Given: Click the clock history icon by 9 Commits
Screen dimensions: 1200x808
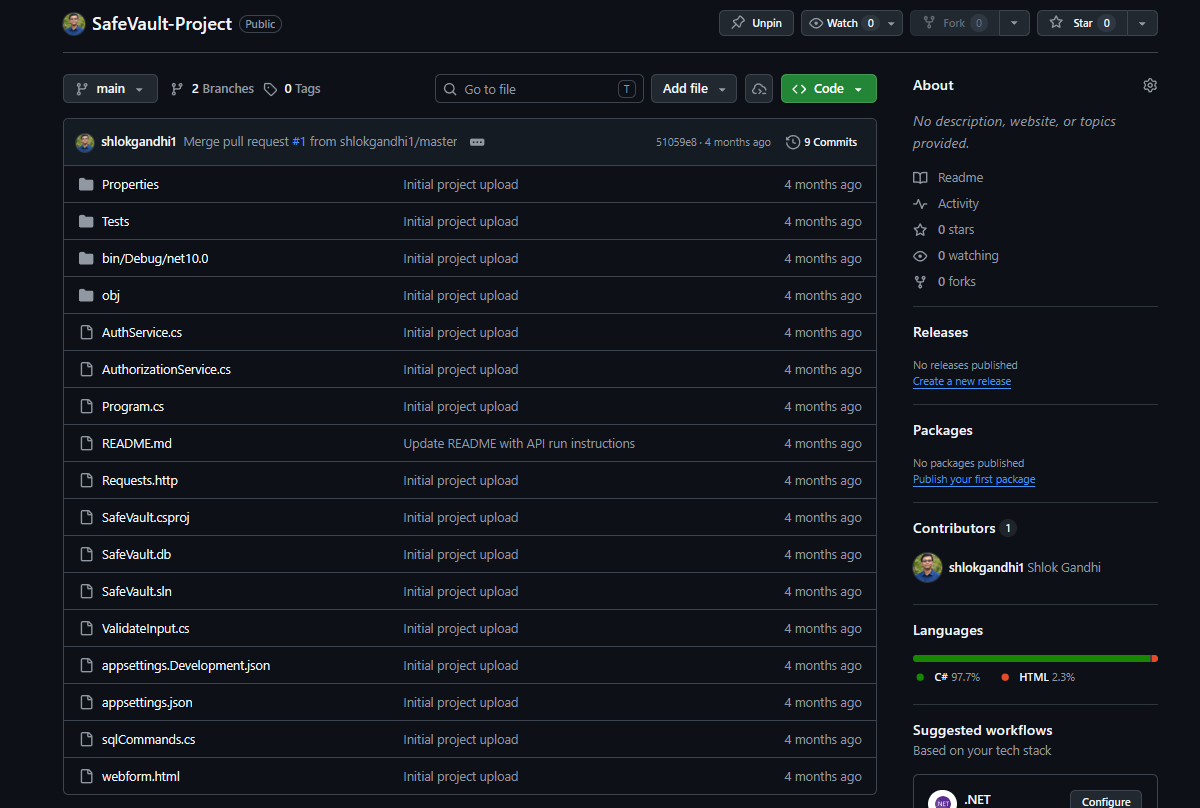Looking at the screenshot, I should [x=793, y=142].
